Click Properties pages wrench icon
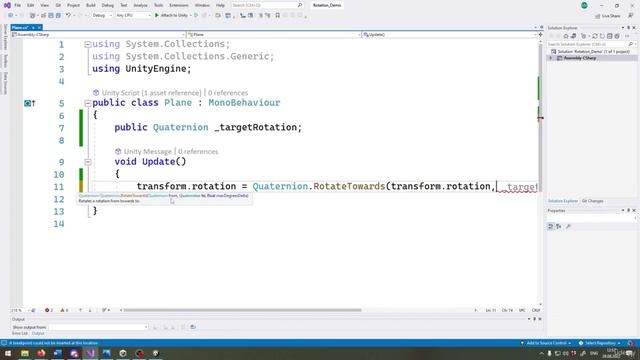Image resolution: width=640 pixels, height=360 pixels. (x=568, y=227)
